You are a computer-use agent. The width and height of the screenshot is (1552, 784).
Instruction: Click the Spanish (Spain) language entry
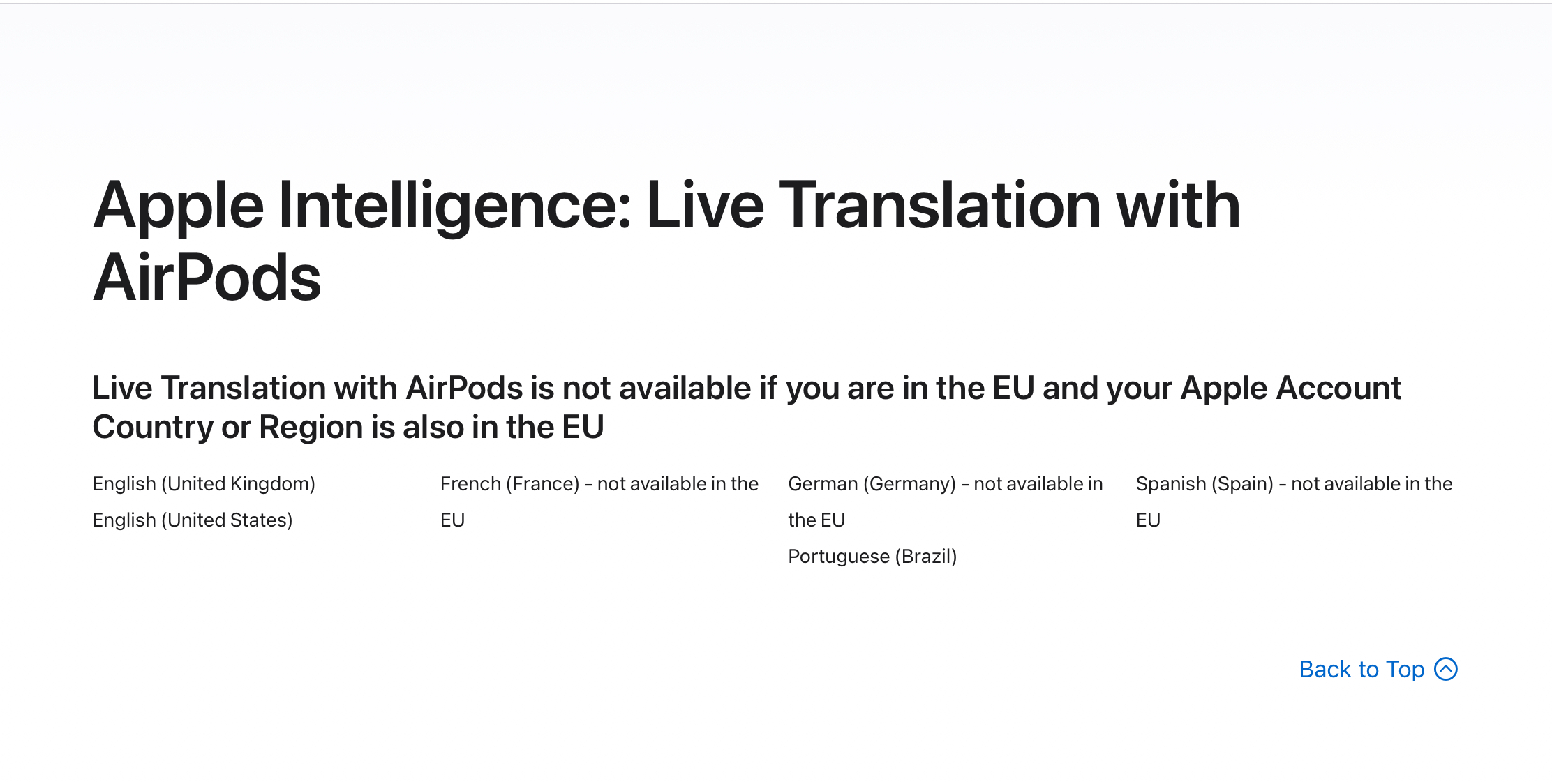coord(1204,484)
